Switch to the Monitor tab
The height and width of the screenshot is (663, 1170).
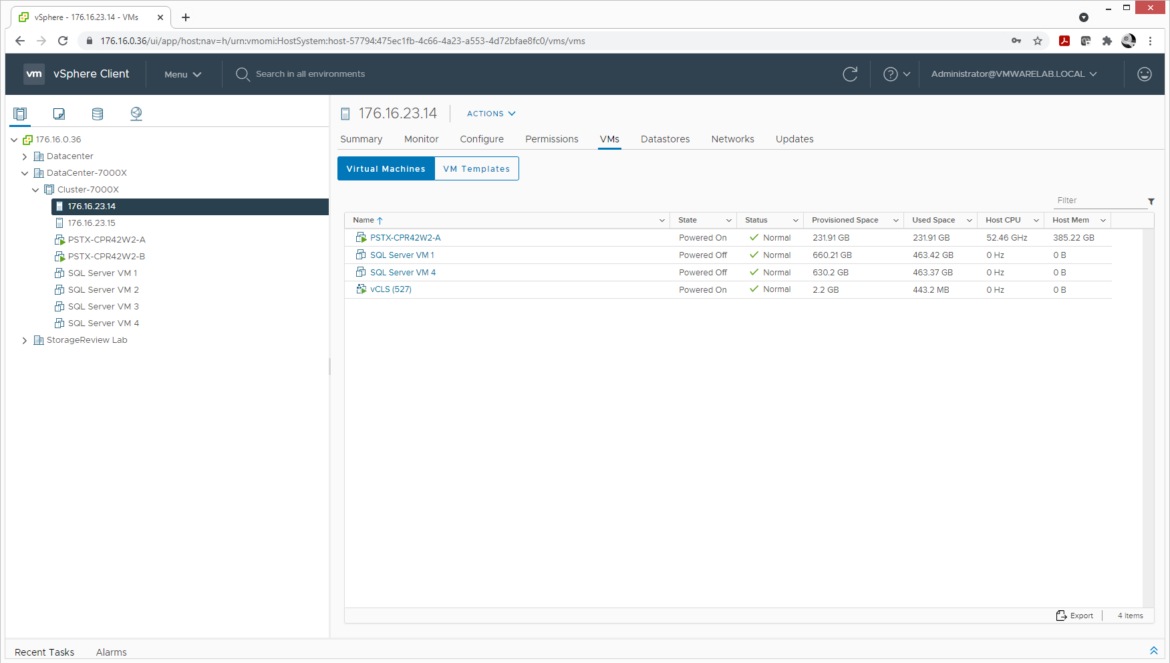point(422,139)
